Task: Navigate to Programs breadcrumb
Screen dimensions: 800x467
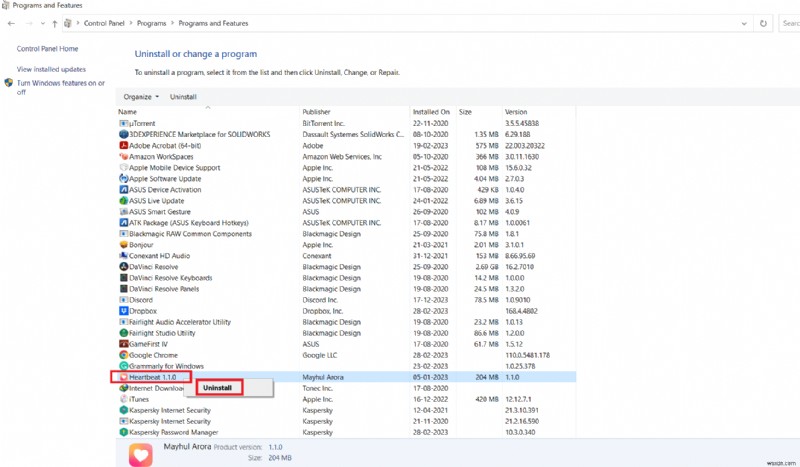Action: pyautogui.click(x=152, y=23)
